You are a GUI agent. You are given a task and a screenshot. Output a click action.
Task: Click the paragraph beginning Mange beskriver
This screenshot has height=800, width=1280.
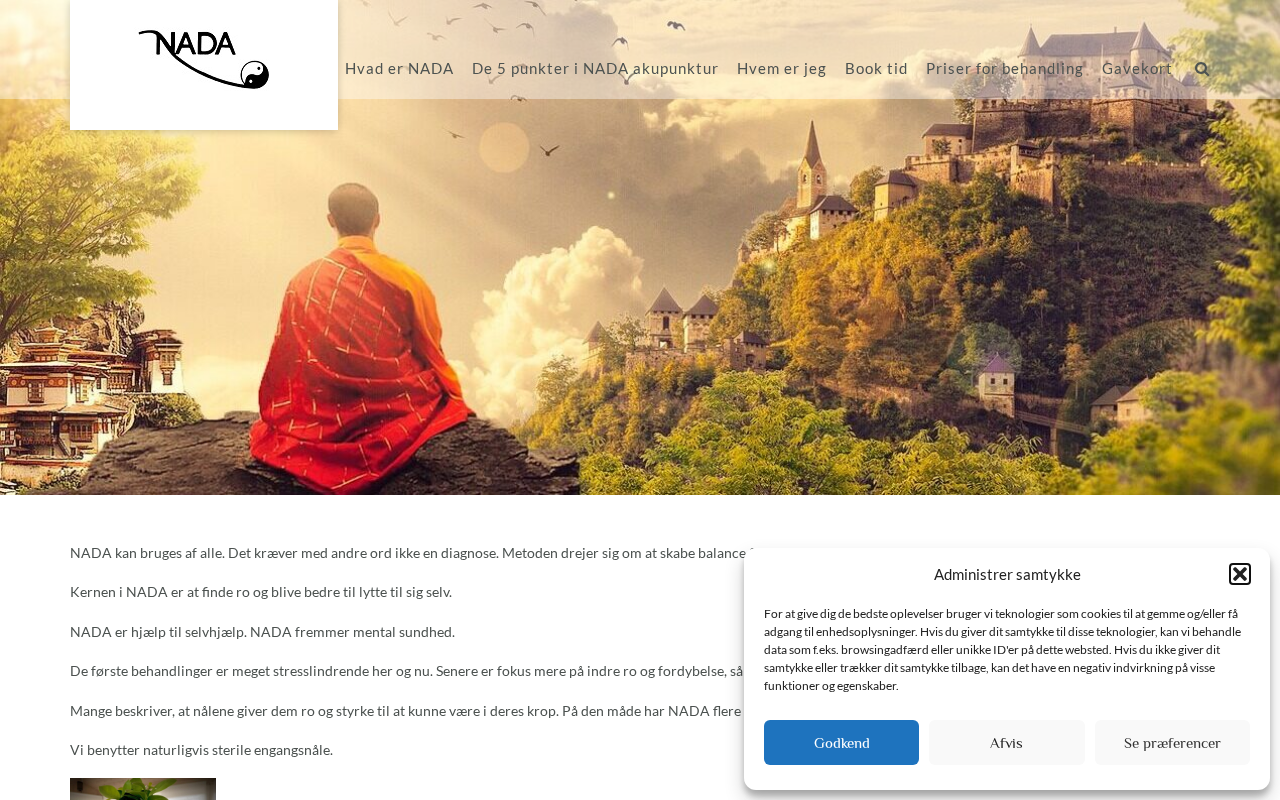coord(406,711)
